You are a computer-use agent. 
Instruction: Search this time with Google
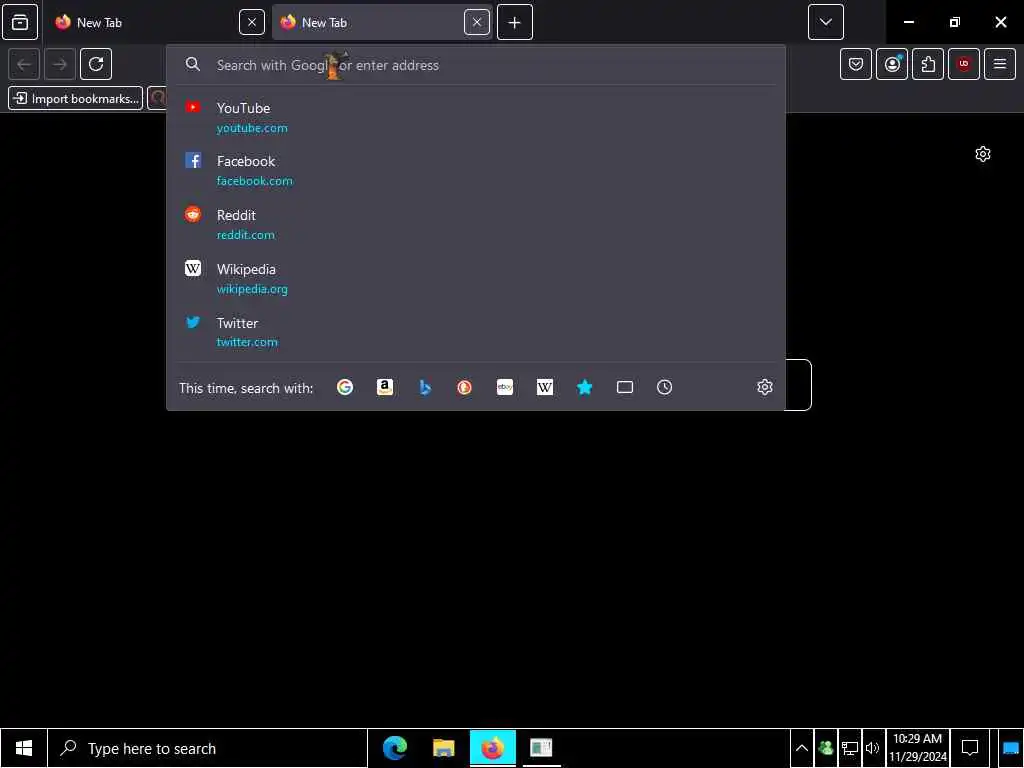pos(345,387)
